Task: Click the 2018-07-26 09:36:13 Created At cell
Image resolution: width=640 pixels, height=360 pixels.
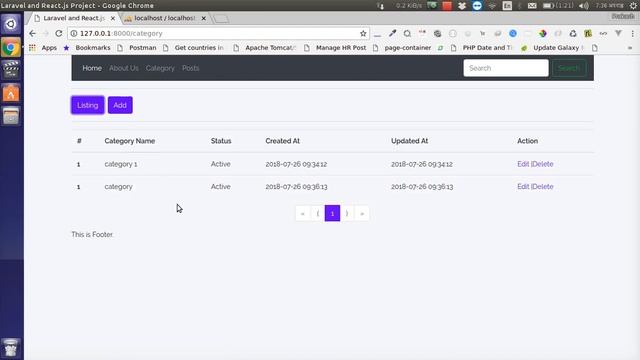Action: (296, 187)
